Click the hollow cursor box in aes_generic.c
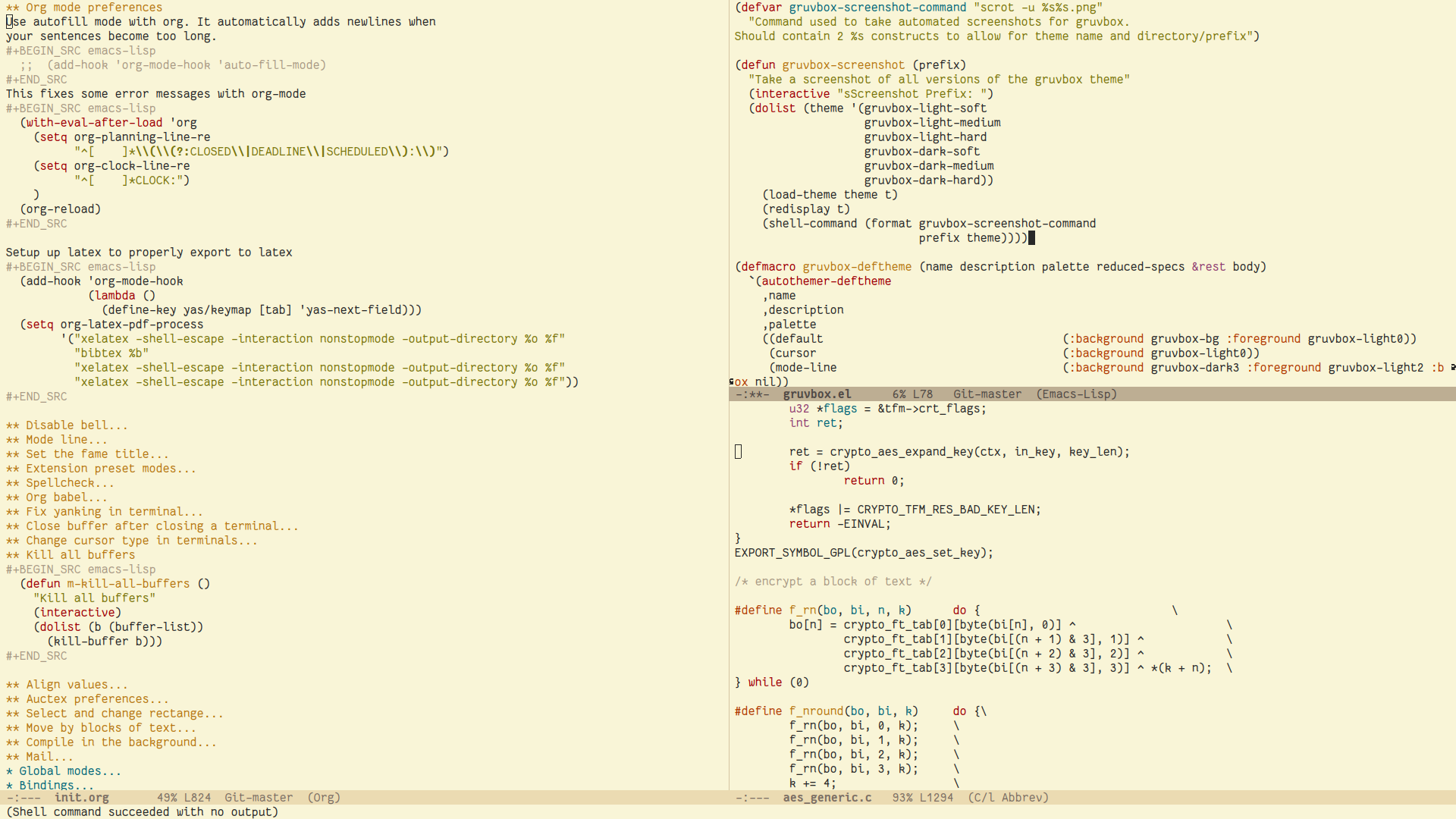Image resolution: width=1456 pixels, height=819 pixels. coord(738,452)
